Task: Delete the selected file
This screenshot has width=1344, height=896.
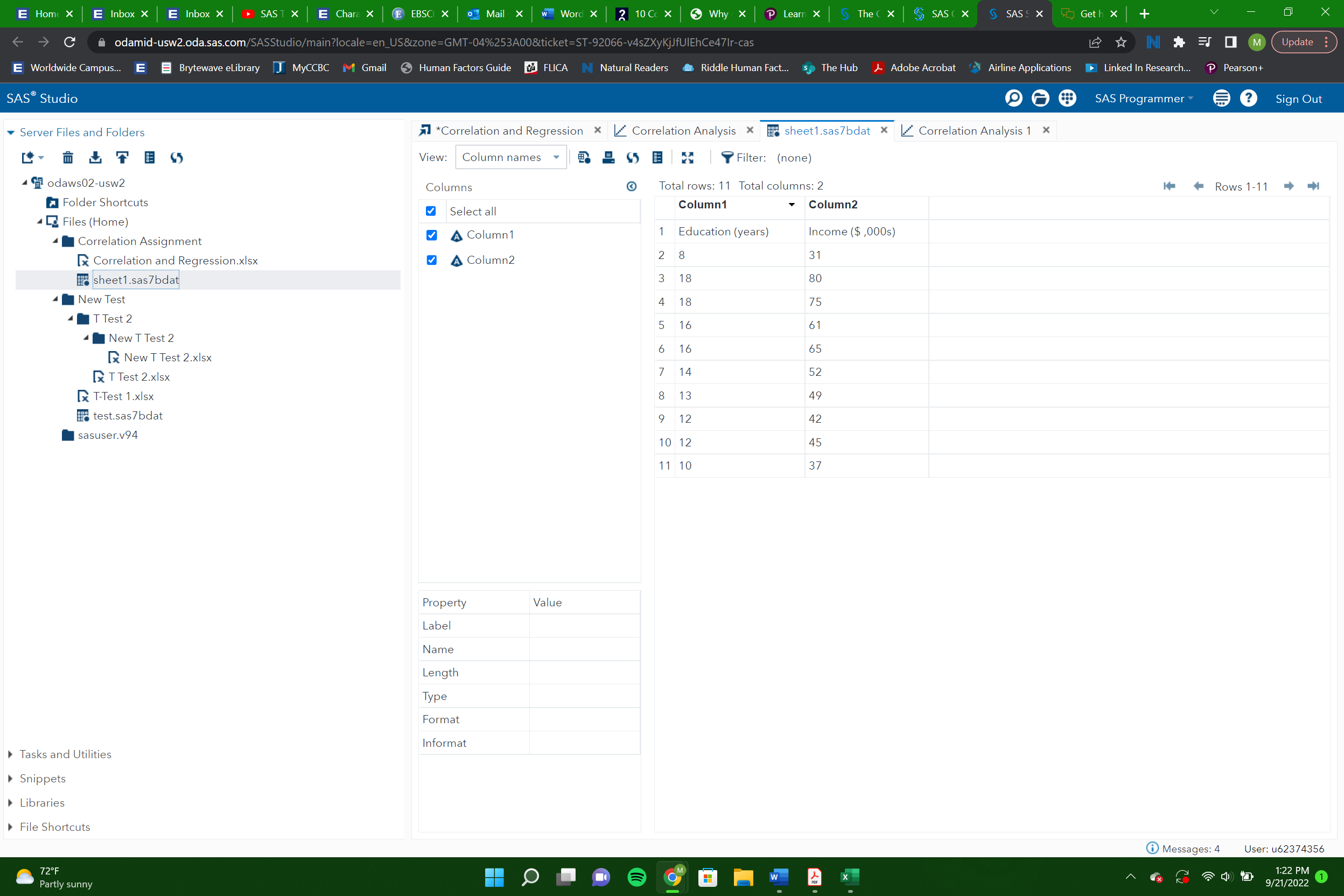Action: click(68, 158)
